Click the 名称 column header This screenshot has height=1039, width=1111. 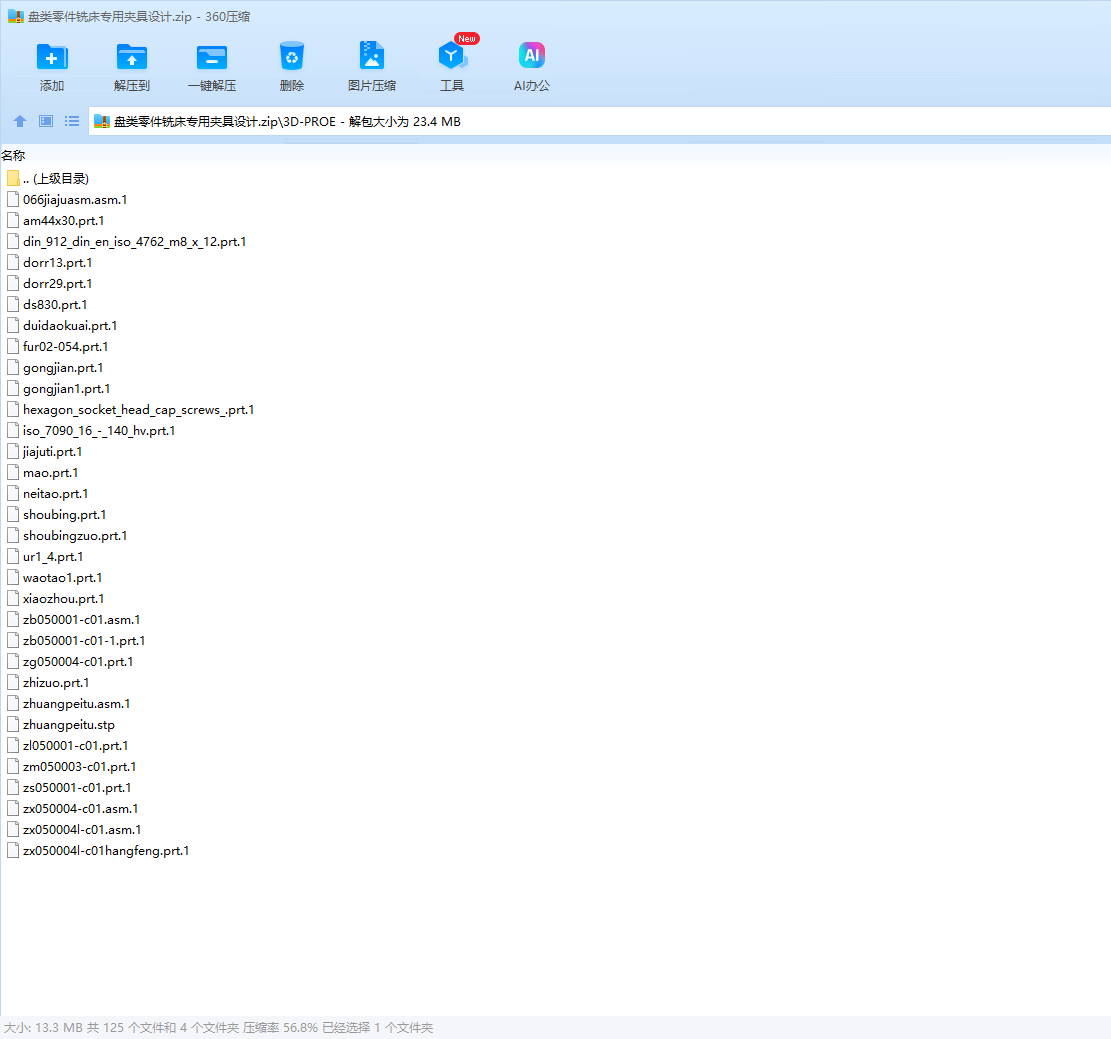pyautogui.click(x=13, y=155)
